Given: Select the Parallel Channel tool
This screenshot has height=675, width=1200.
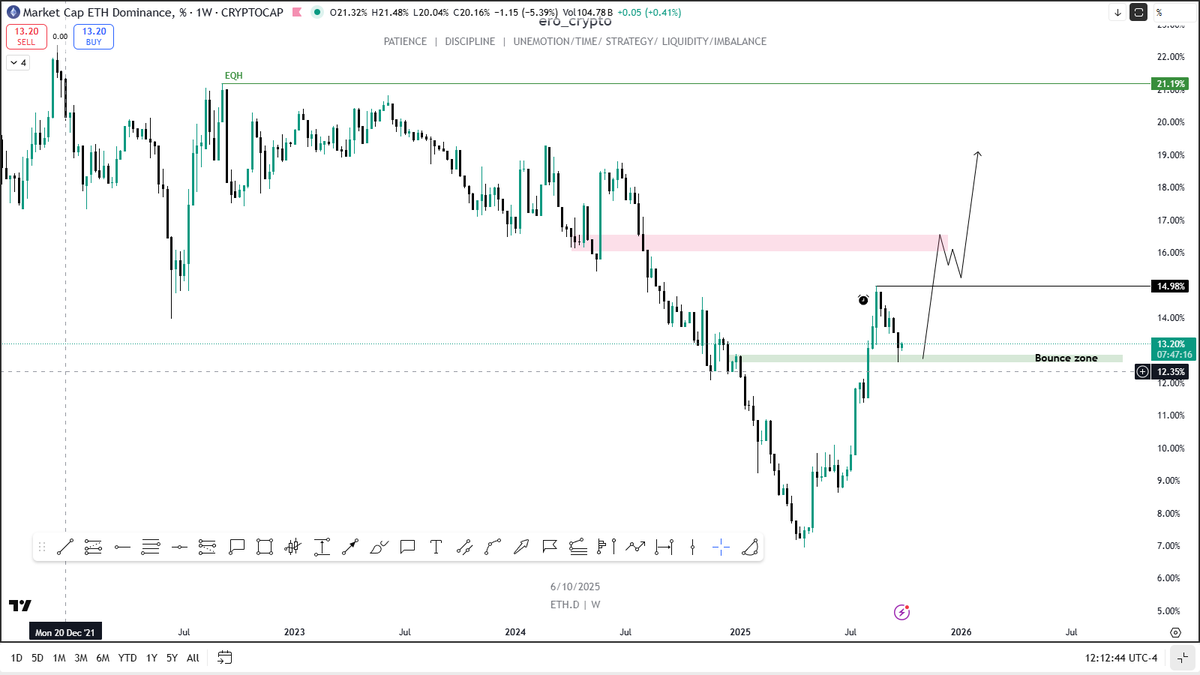Looking at the screenshot, I should [x=465, y=547].
